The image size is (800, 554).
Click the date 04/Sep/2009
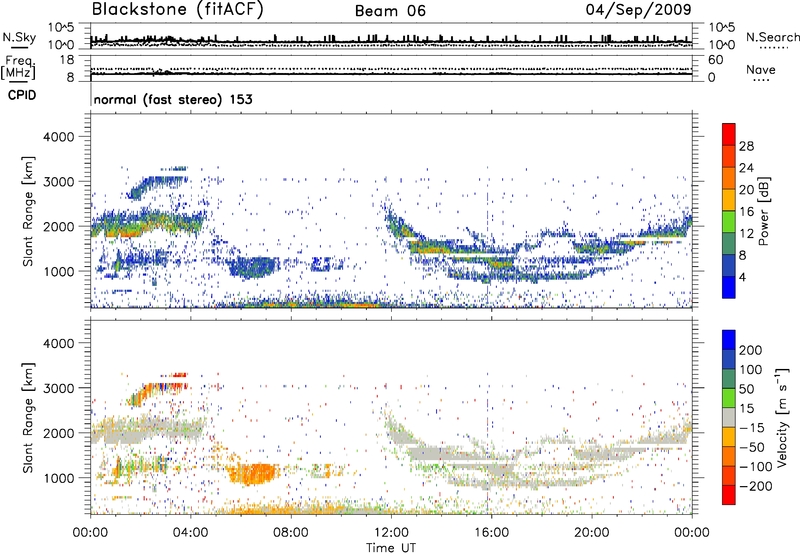click(x=638, y=10)
